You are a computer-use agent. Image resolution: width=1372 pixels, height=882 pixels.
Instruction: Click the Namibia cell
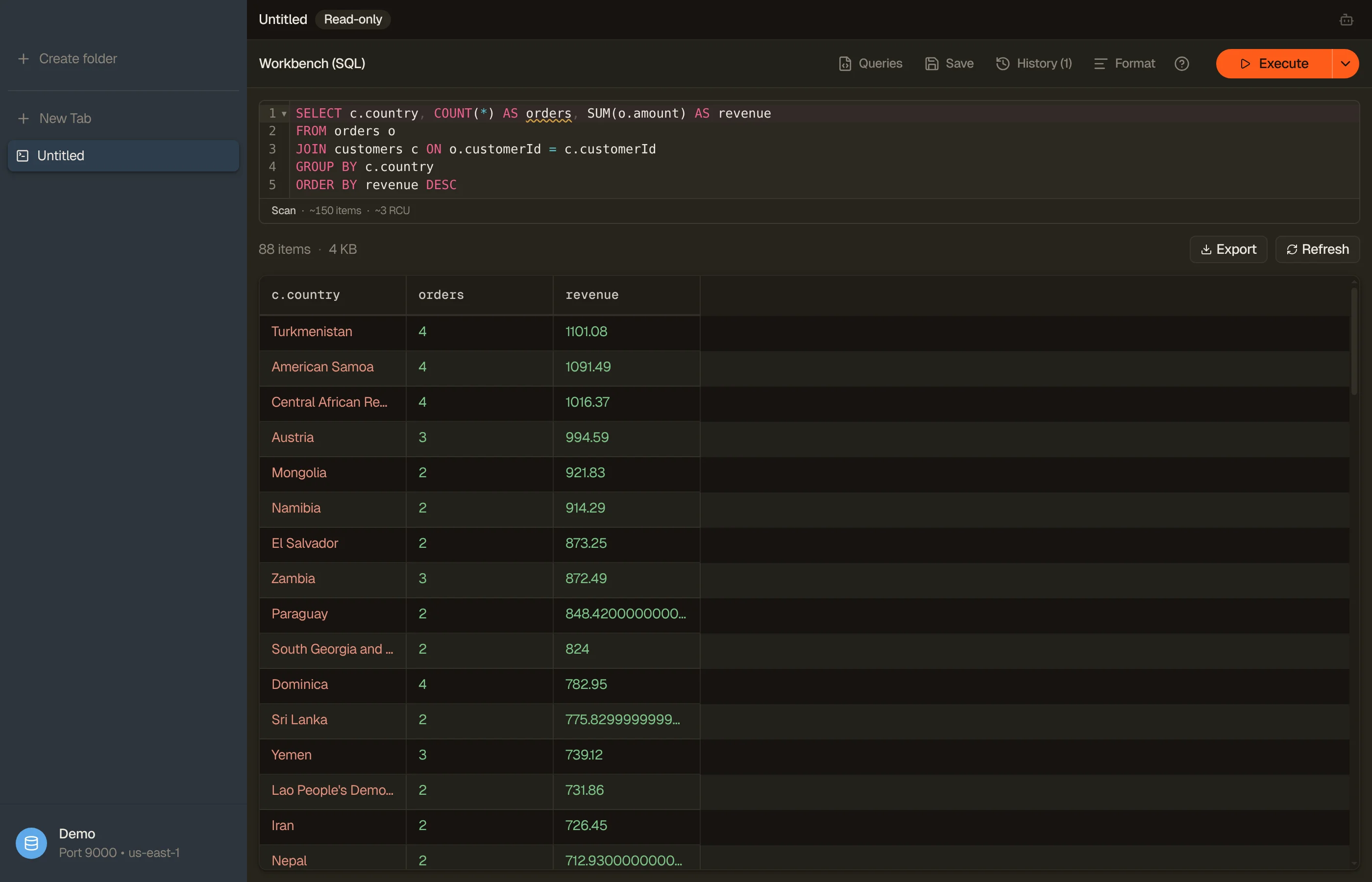tap(333, 509)
